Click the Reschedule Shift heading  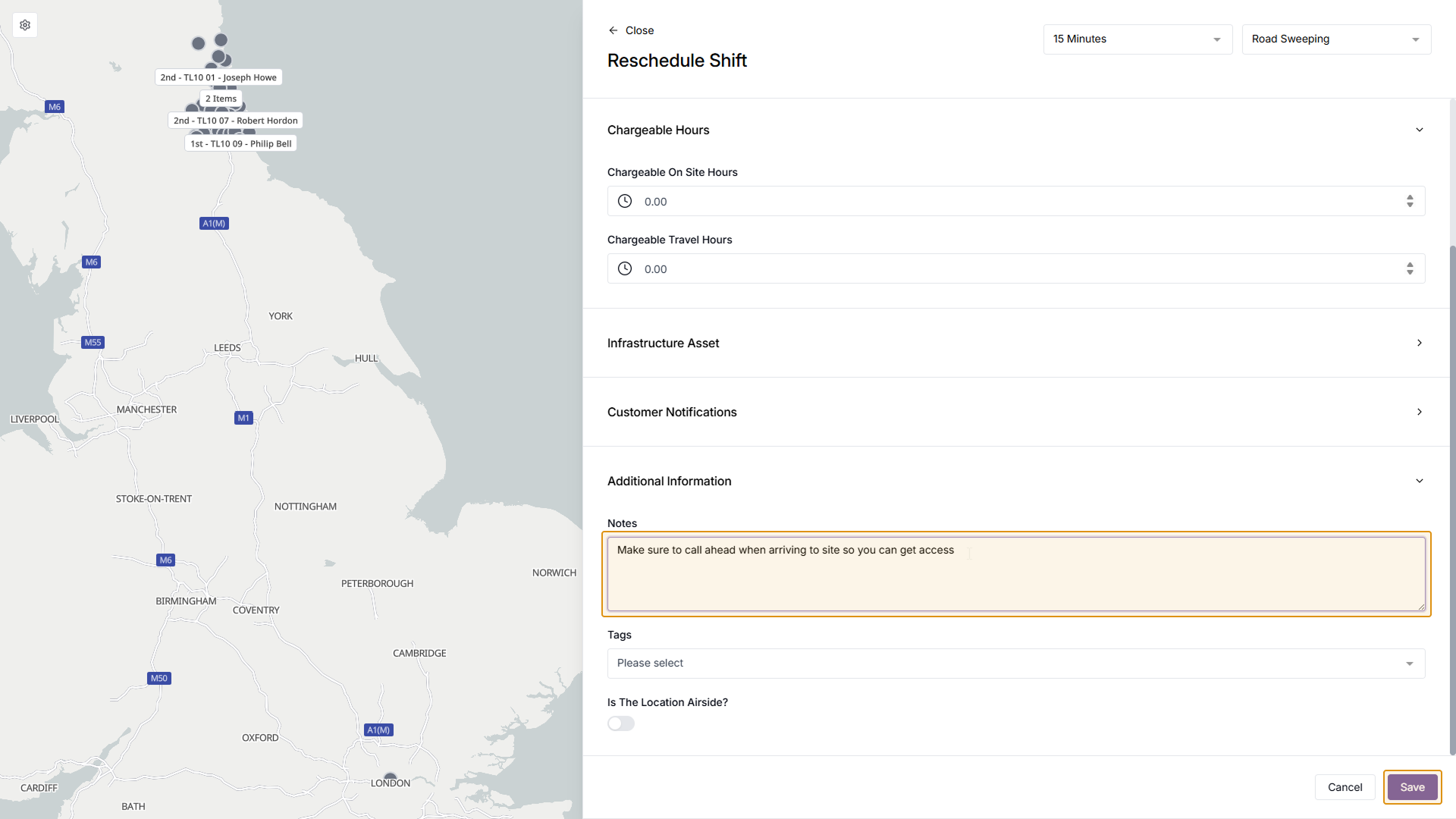coord(677,61)
